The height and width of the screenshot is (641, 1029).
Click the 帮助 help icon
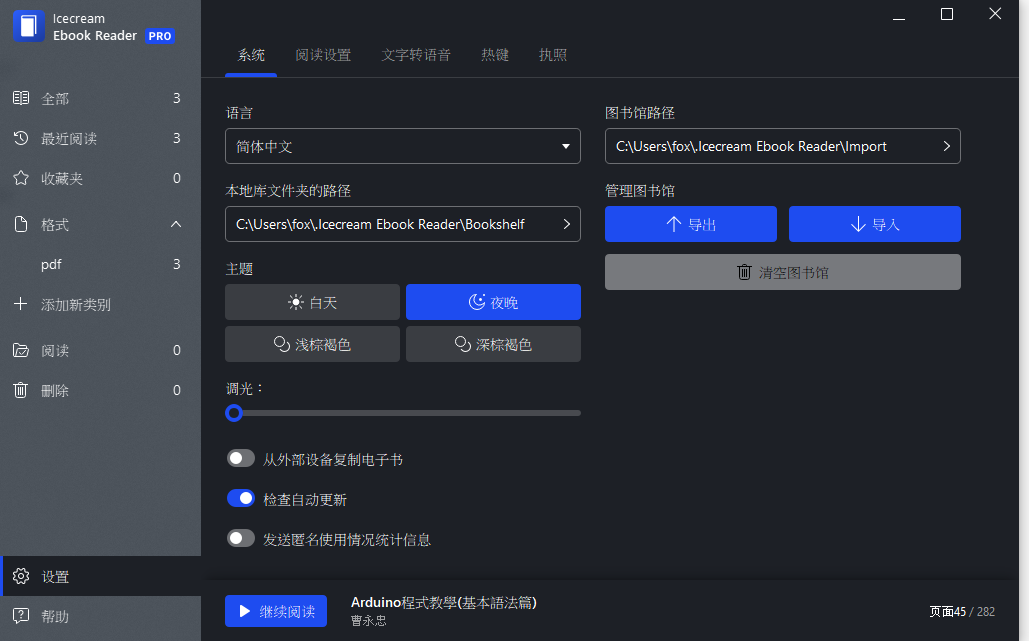click(x=21, y=616)
